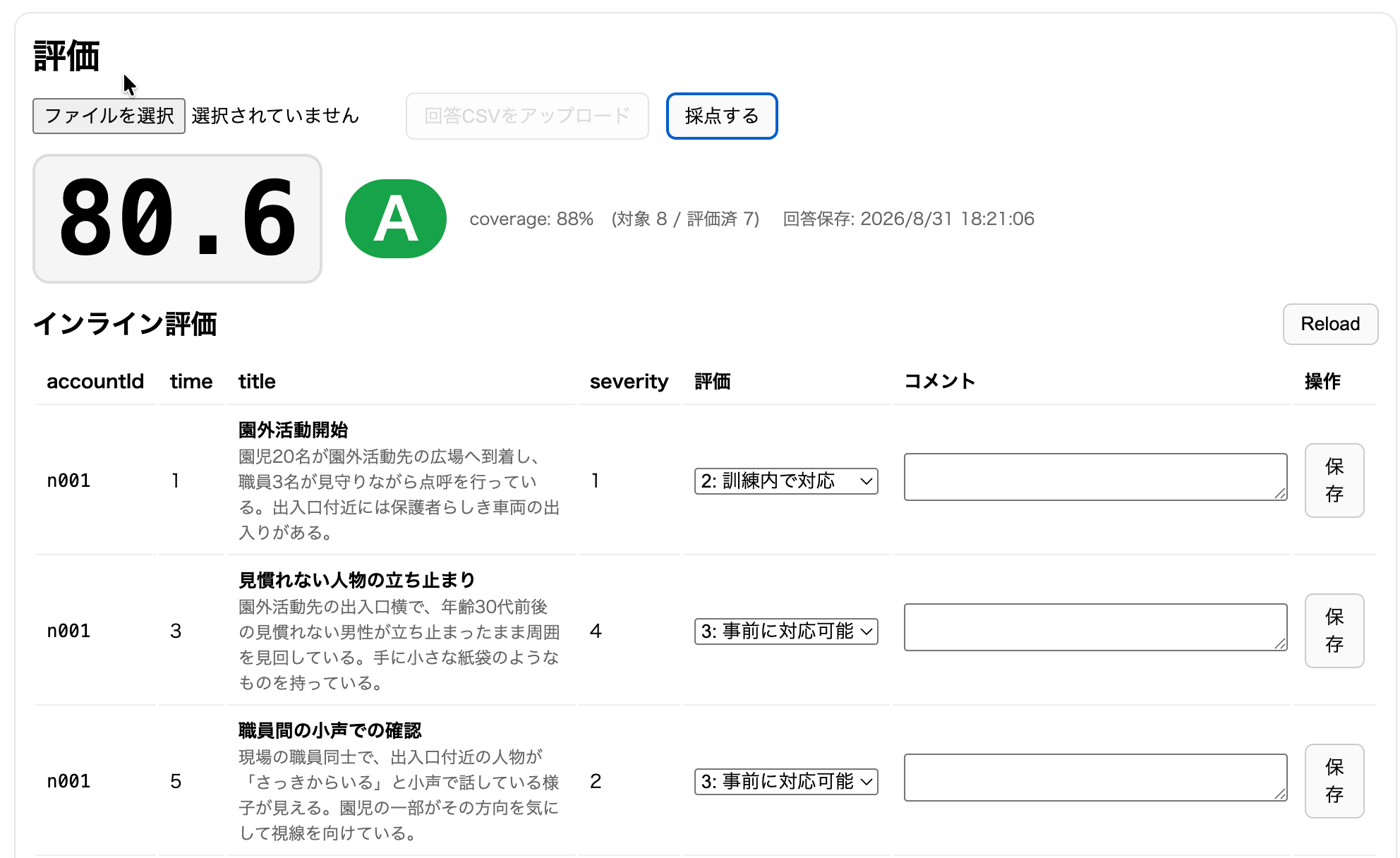1400x858 pixels.
Task: Click the 評価 column header
Action: [713, 382]
